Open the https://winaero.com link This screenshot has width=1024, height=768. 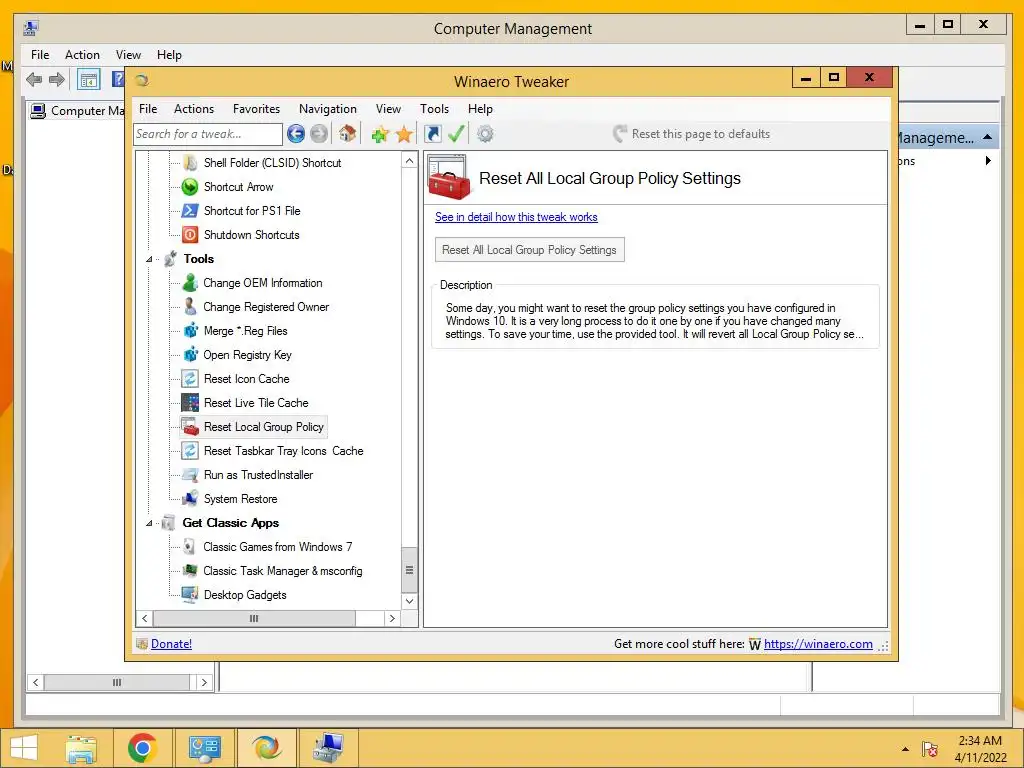[818, 644]
